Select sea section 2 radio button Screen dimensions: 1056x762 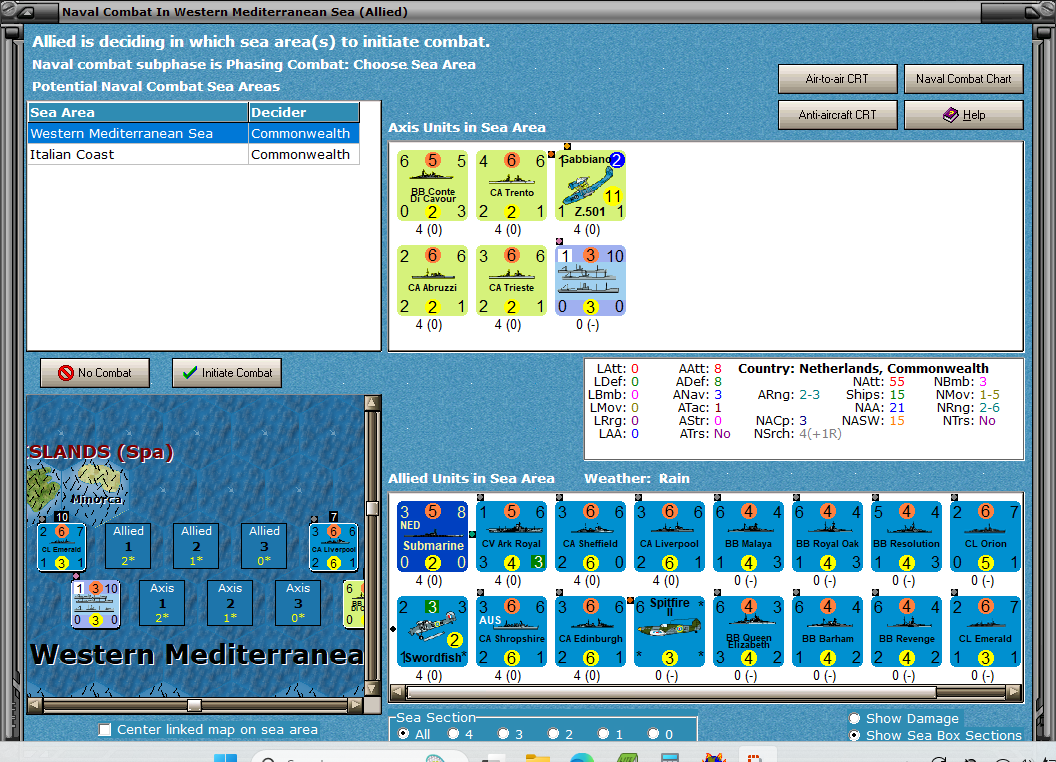pos(553,734)
